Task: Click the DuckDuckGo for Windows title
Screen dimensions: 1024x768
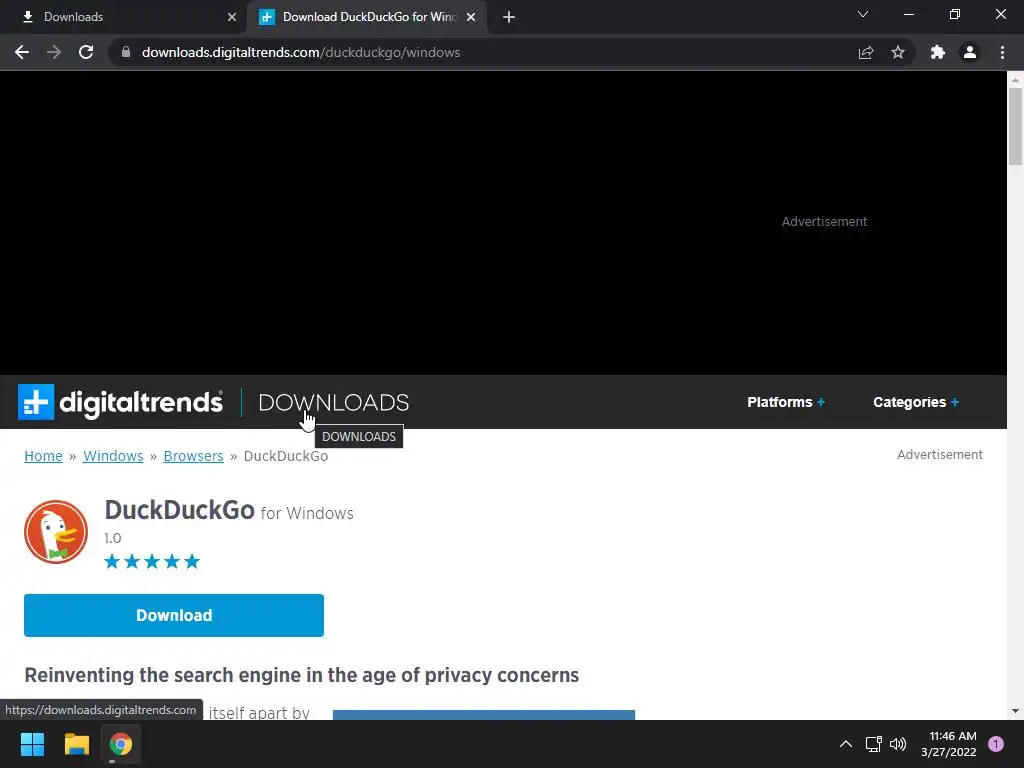Action: 229,511
